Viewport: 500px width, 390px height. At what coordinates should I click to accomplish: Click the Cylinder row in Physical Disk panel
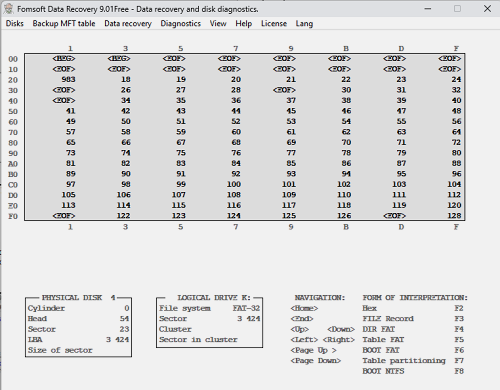click(x=78, y=308)
